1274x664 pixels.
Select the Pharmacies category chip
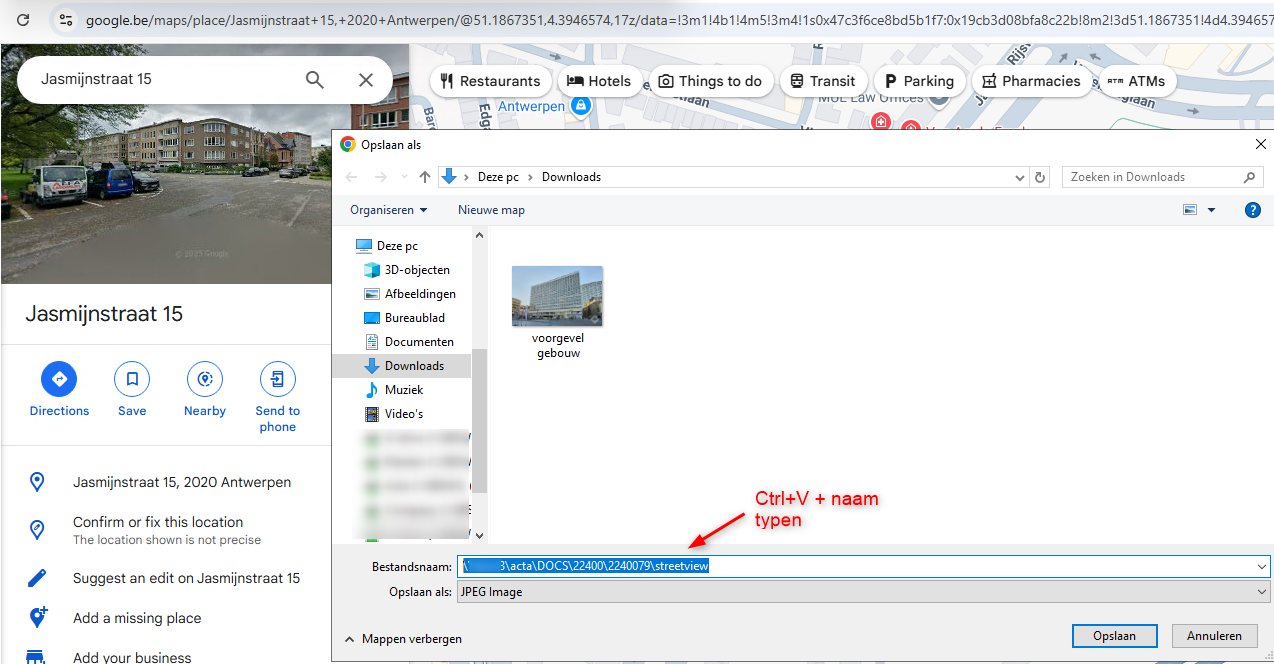(x=1032, y=81)
